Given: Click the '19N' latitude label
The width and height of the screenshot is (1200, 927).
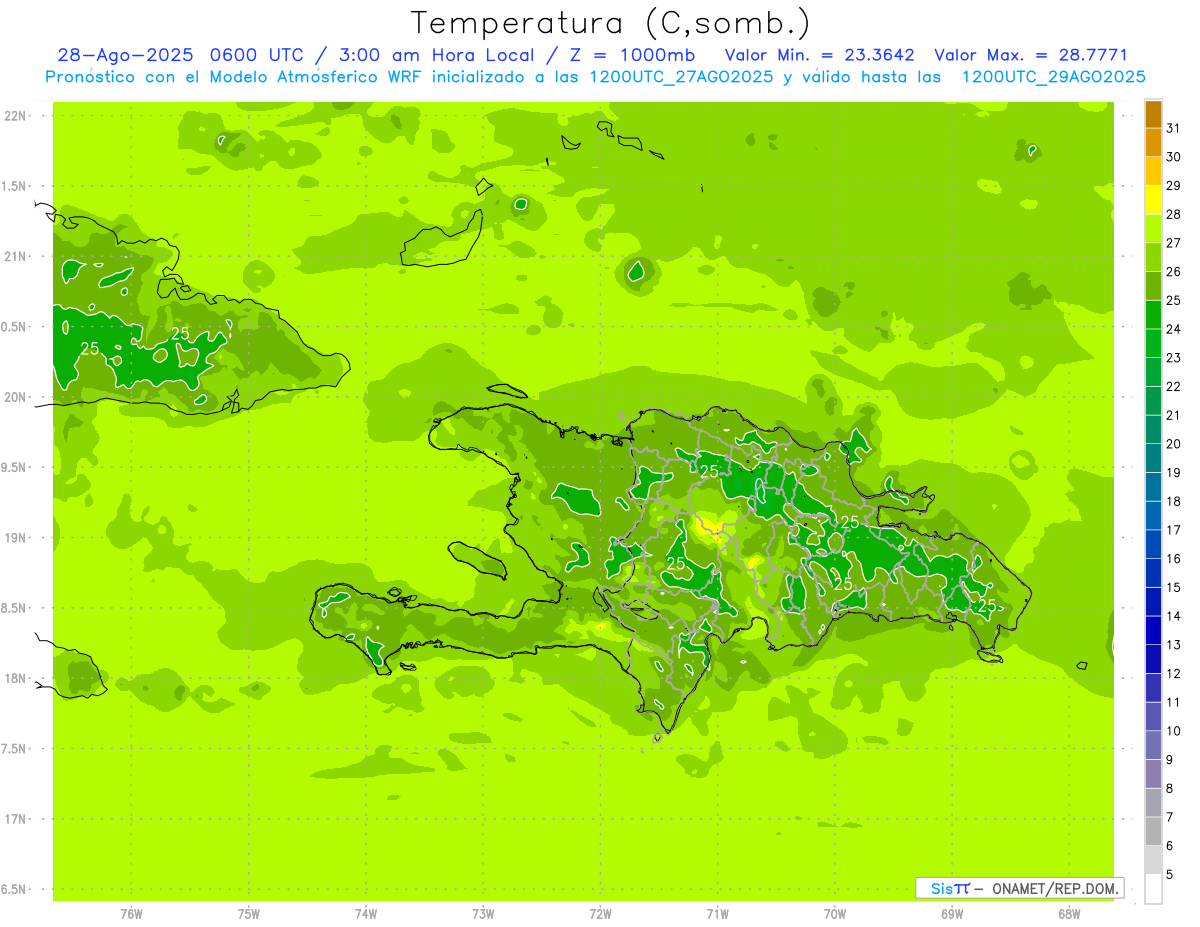Looking at the screenshot, I should pyautogui.click(x=17, y=538).
